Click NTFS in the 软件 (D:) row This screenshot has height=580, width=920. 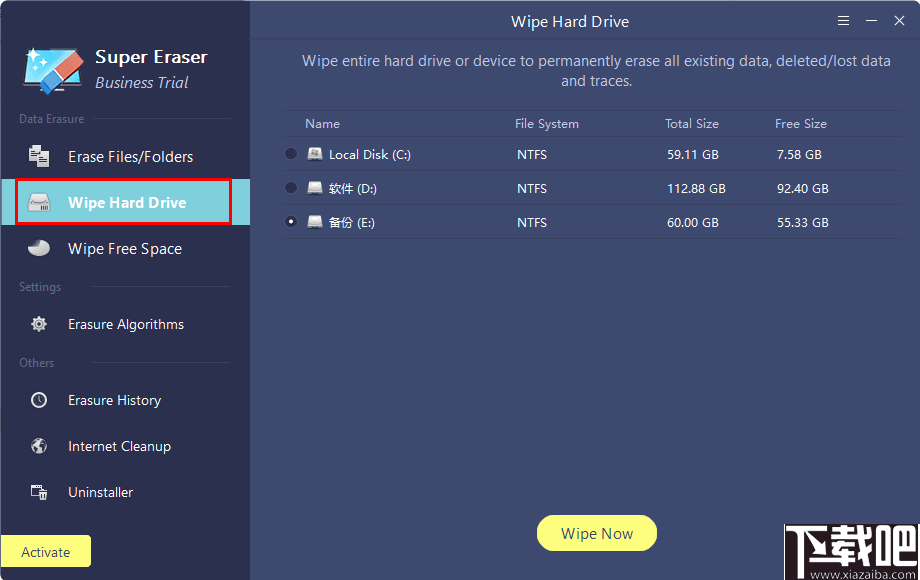tap(532, 189)
